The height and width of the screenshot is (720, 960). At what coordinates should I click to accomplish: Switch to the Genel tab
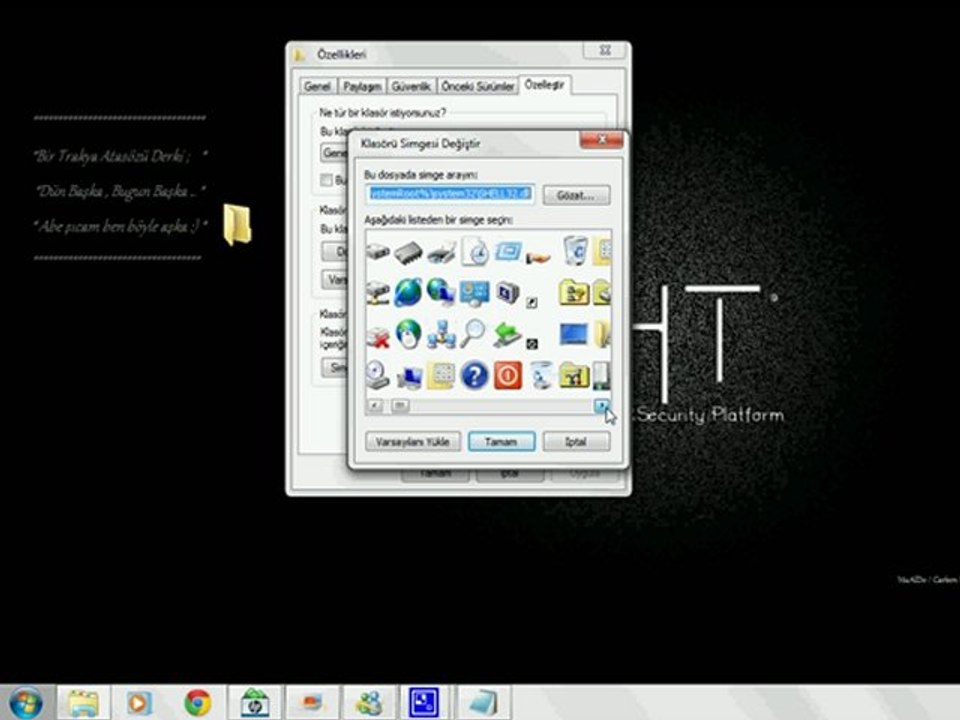(x=317, y=87)
